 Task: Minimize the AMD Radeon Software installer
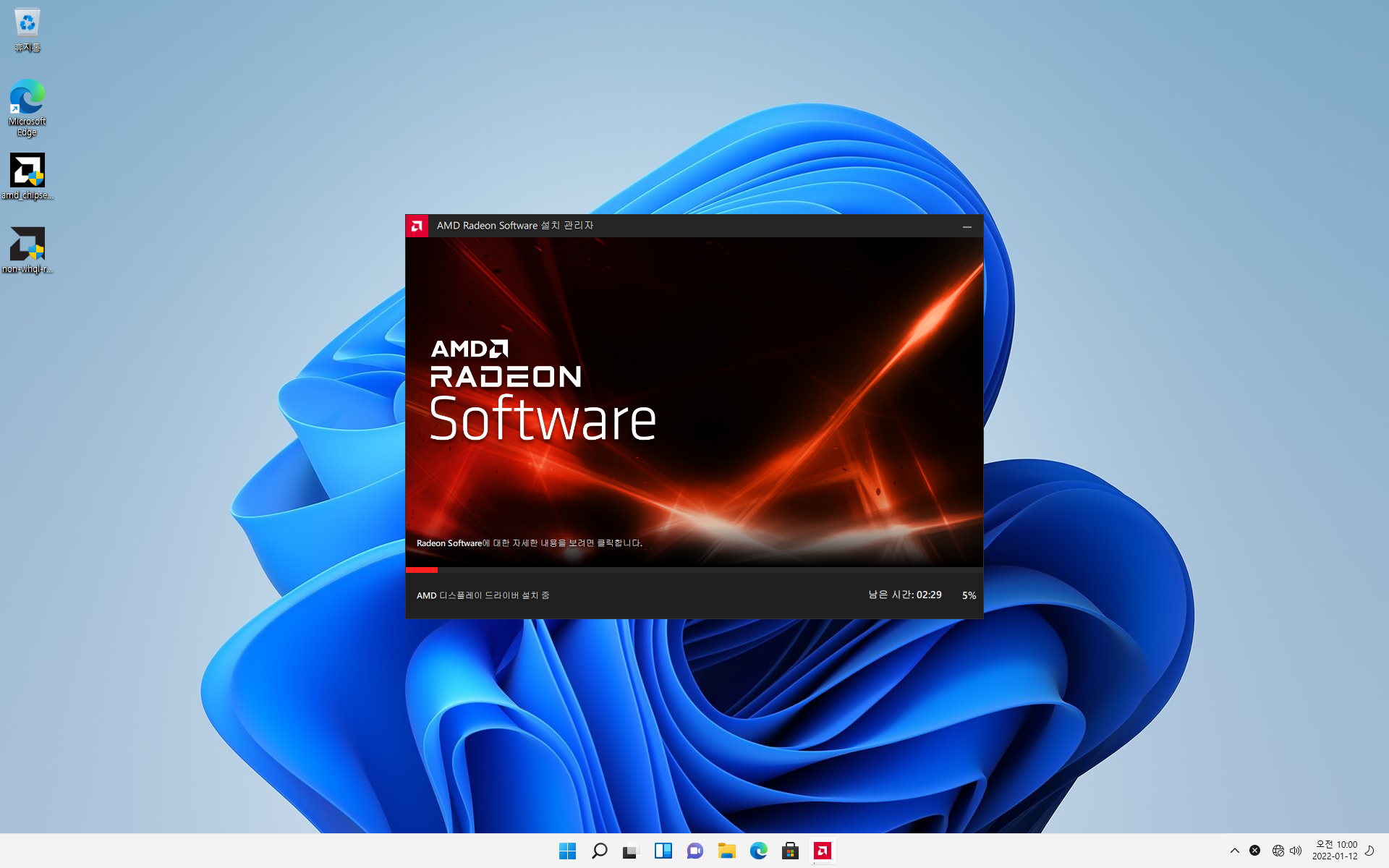click(x=967, y=226)
